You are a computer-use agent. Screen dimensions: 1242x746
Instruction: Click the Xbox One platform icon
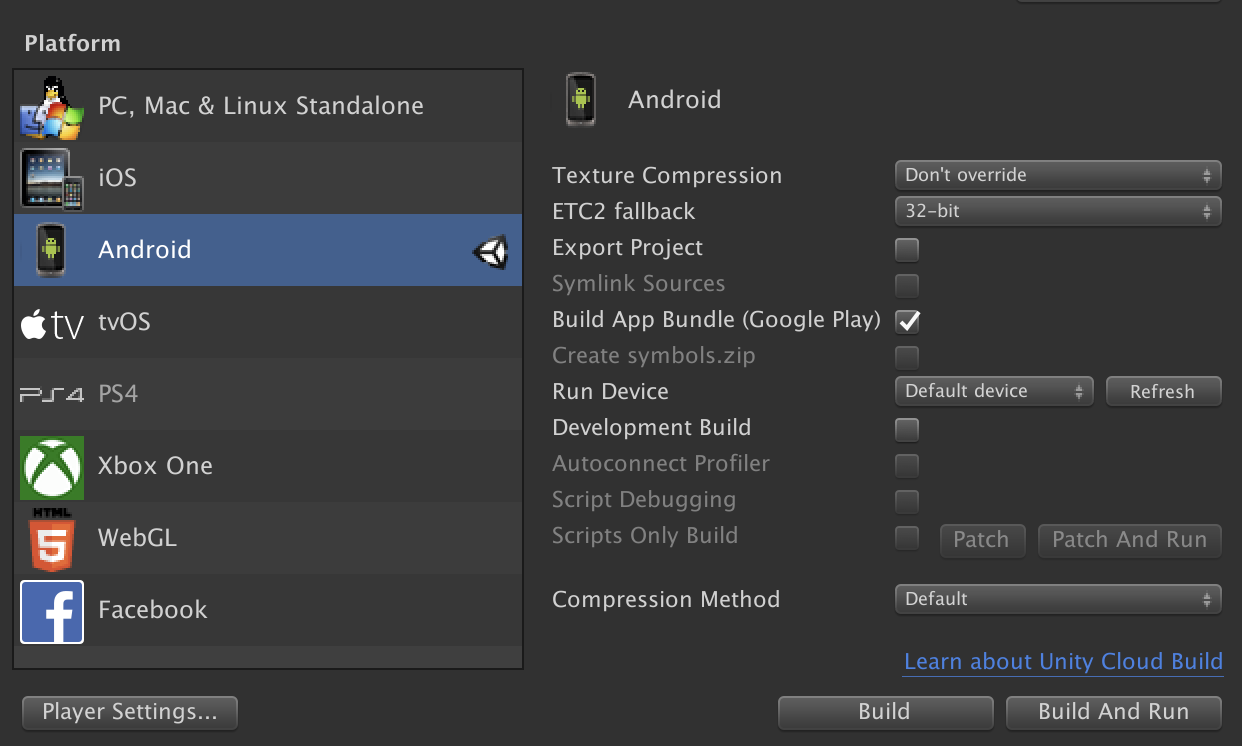(x=51, y=466)
